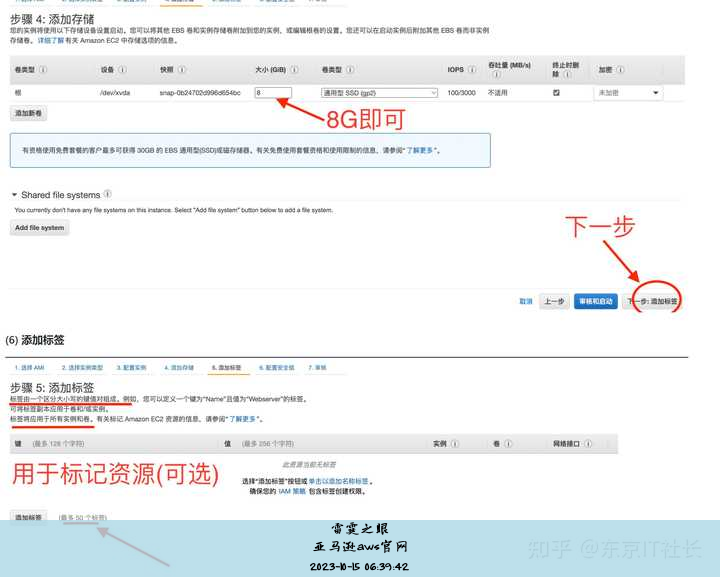Collapse the Shared file systems section
The image size is (720, 578).
[14, 195]
